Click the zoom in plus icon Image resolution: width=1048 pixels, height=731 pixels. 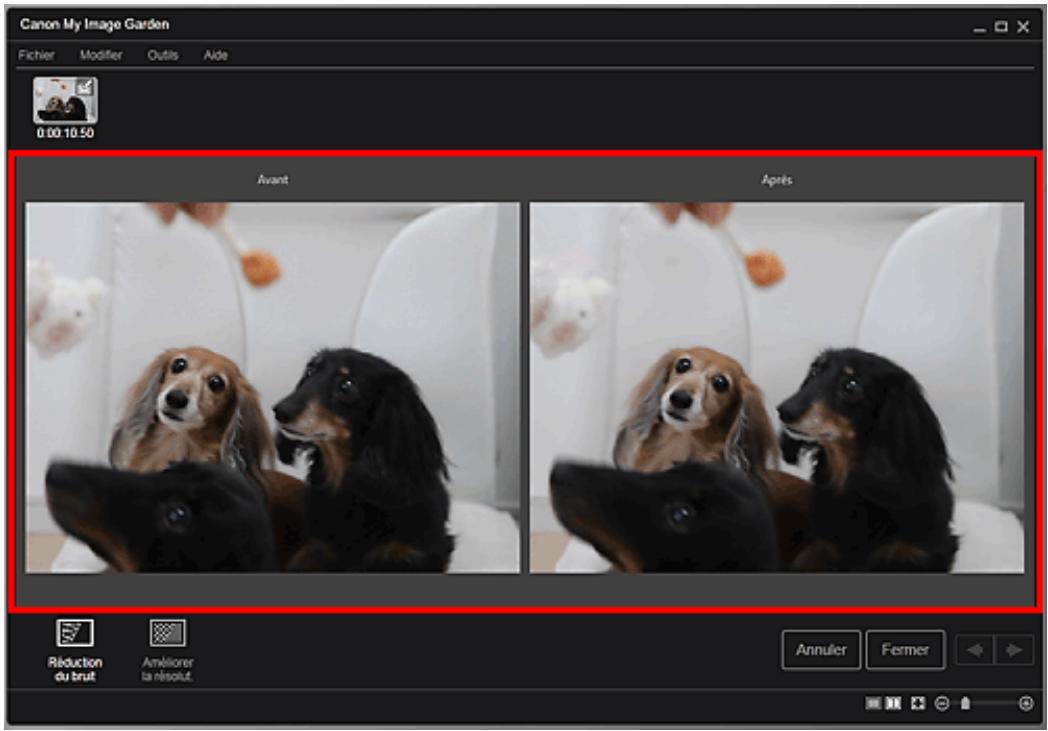pos(1025,704)
